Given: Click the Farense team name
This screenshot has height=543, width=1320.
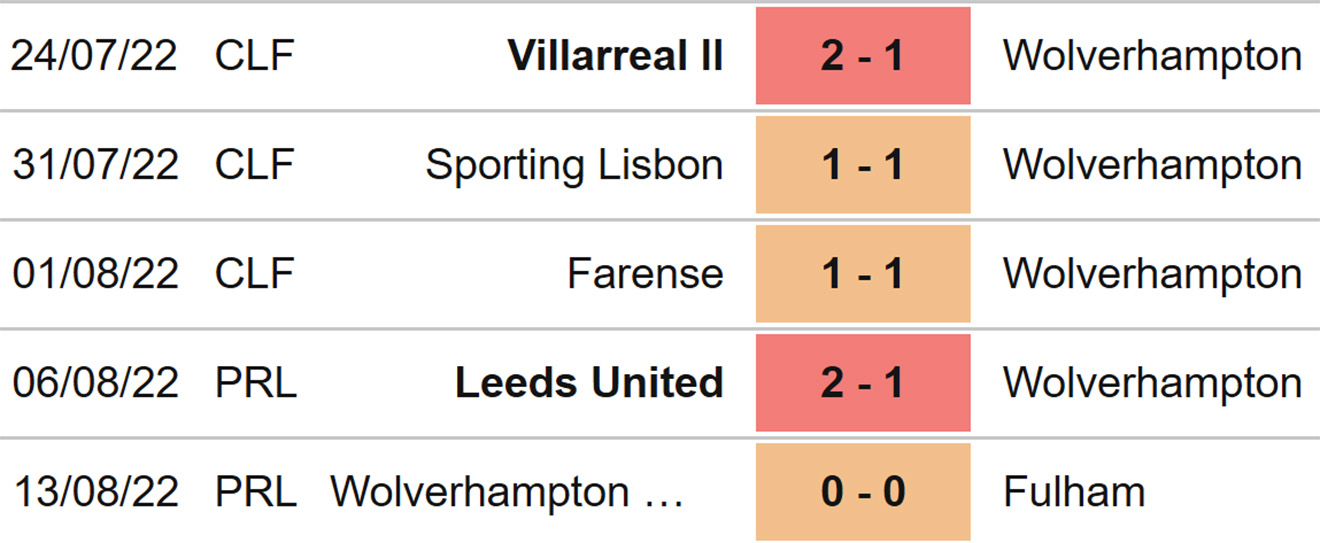Looking at the screenshot, I should 645,274.
